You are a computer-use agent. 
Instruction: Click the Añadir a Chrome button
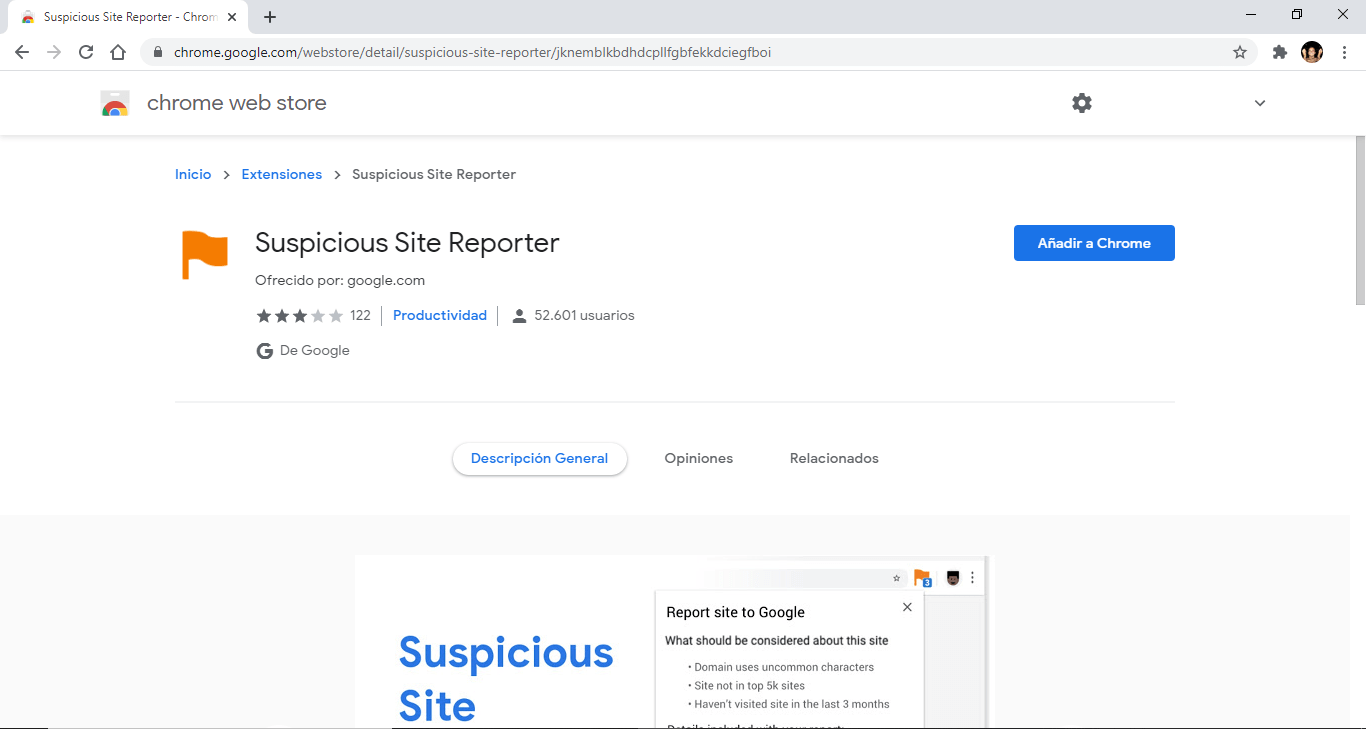pyautogui.click(x=1094, y=243)
